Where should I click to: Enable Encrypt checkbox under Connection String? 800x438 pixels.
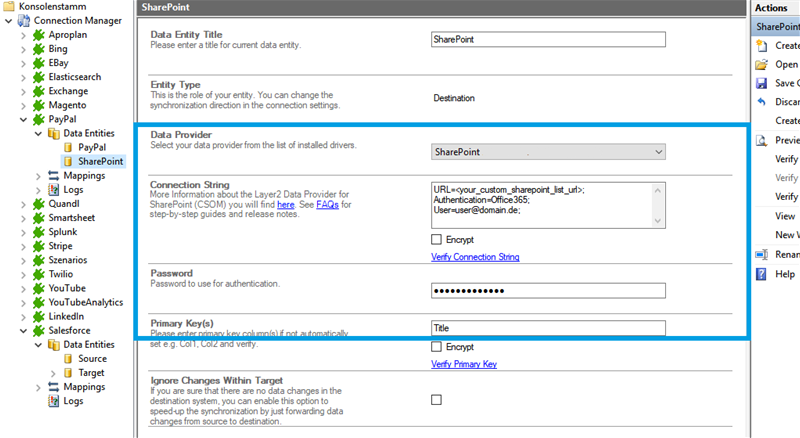coord(436,240)
